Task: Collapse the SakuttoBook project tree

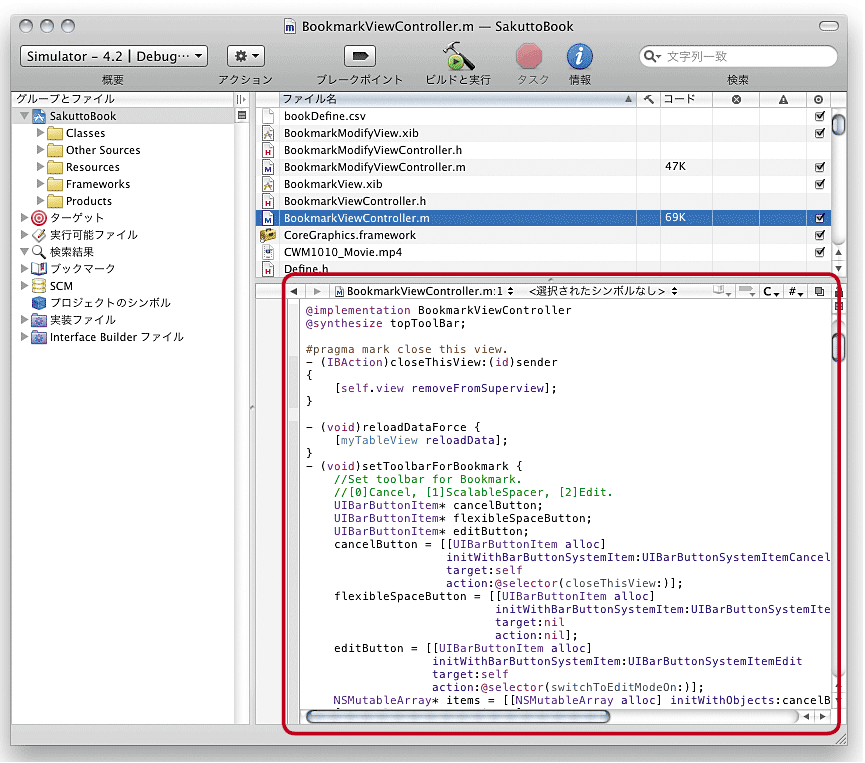Action: (24, 116)
